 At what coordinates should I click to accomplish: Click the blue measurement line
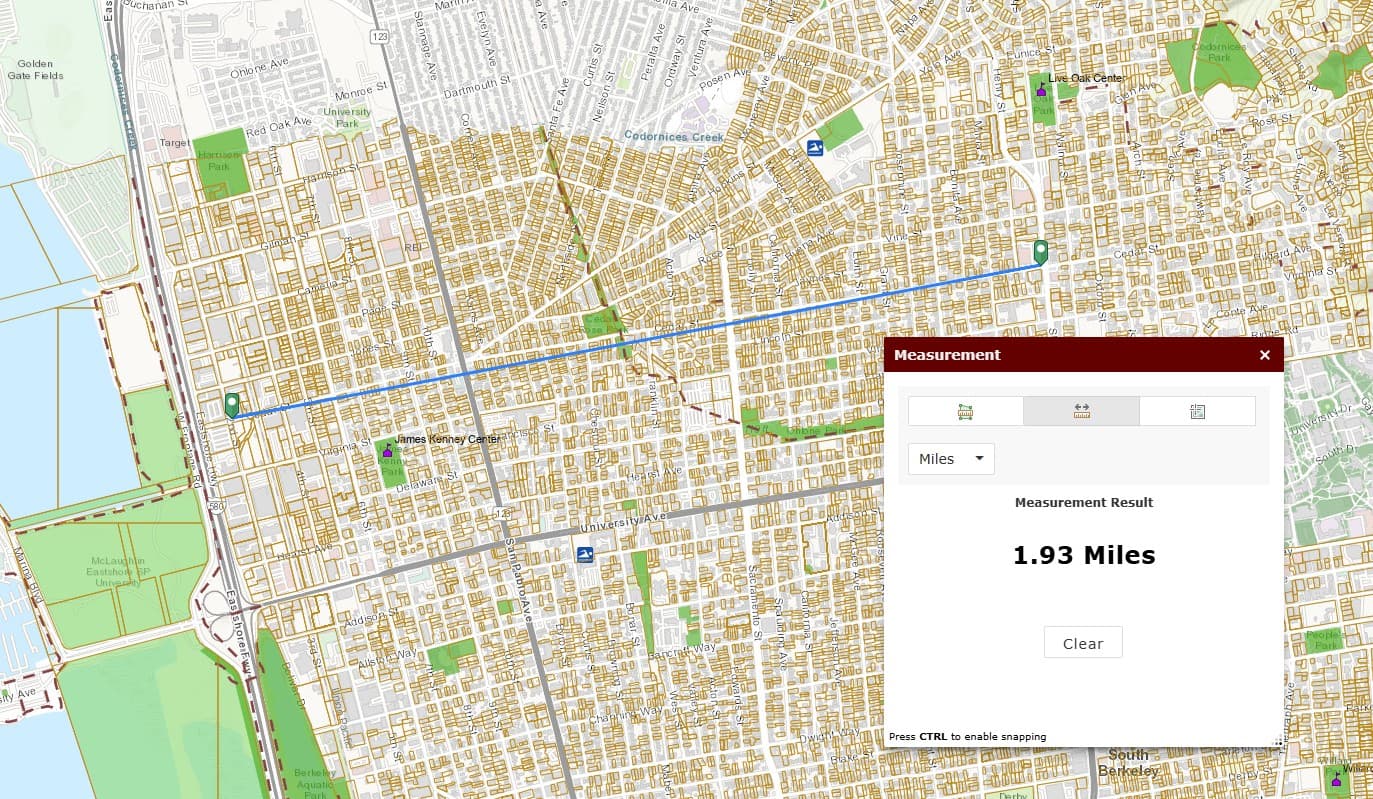636,340
